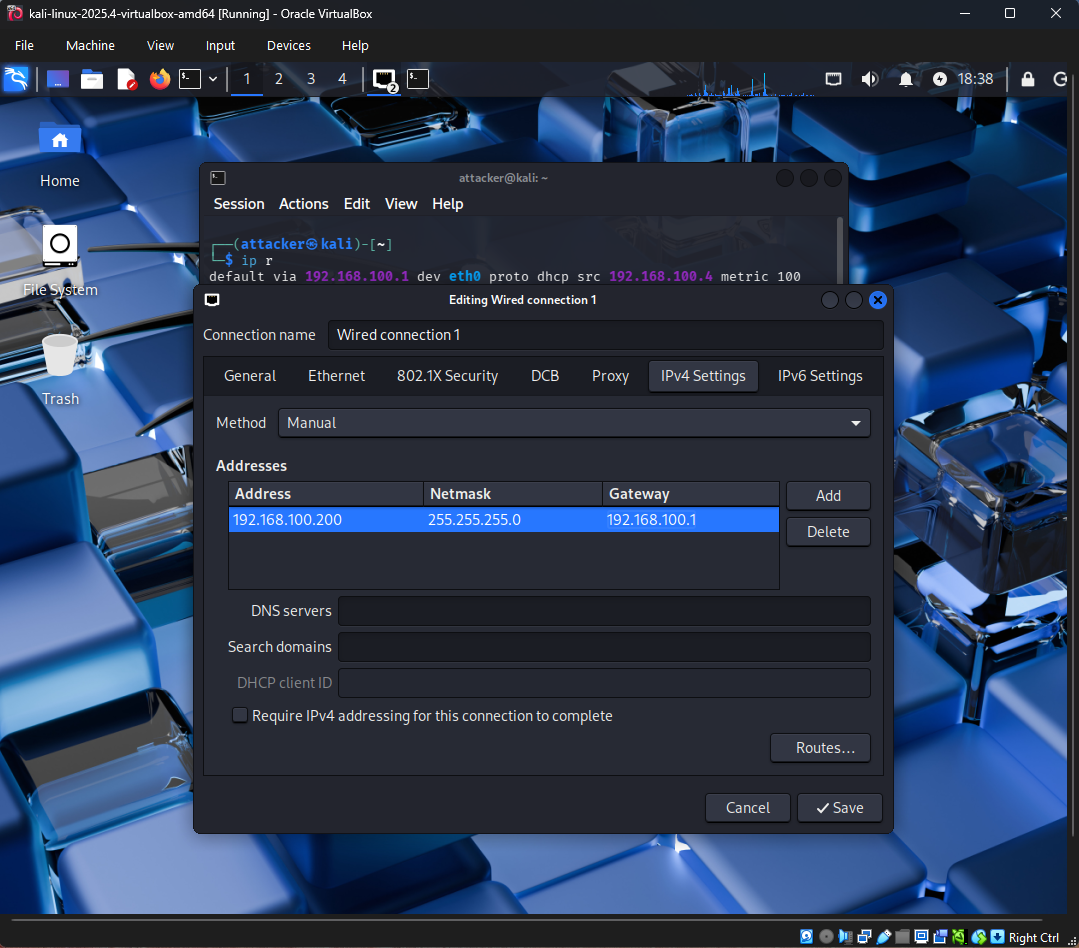Image resolution: width=1079 pixels, height=948 pixels.
Task: Open the Method dropdown in IPv4 Settings
Action: (574, 422)
